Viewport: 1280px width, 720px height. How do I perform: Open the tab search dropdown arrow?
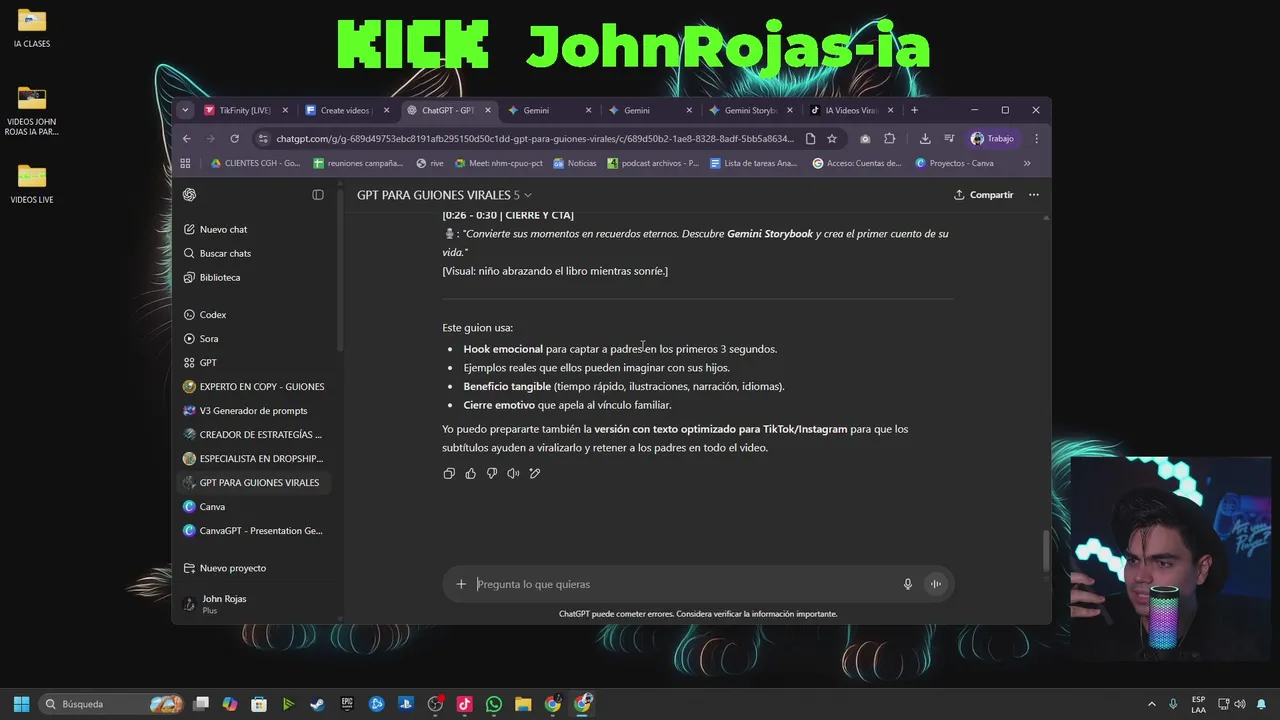point(185,110)
